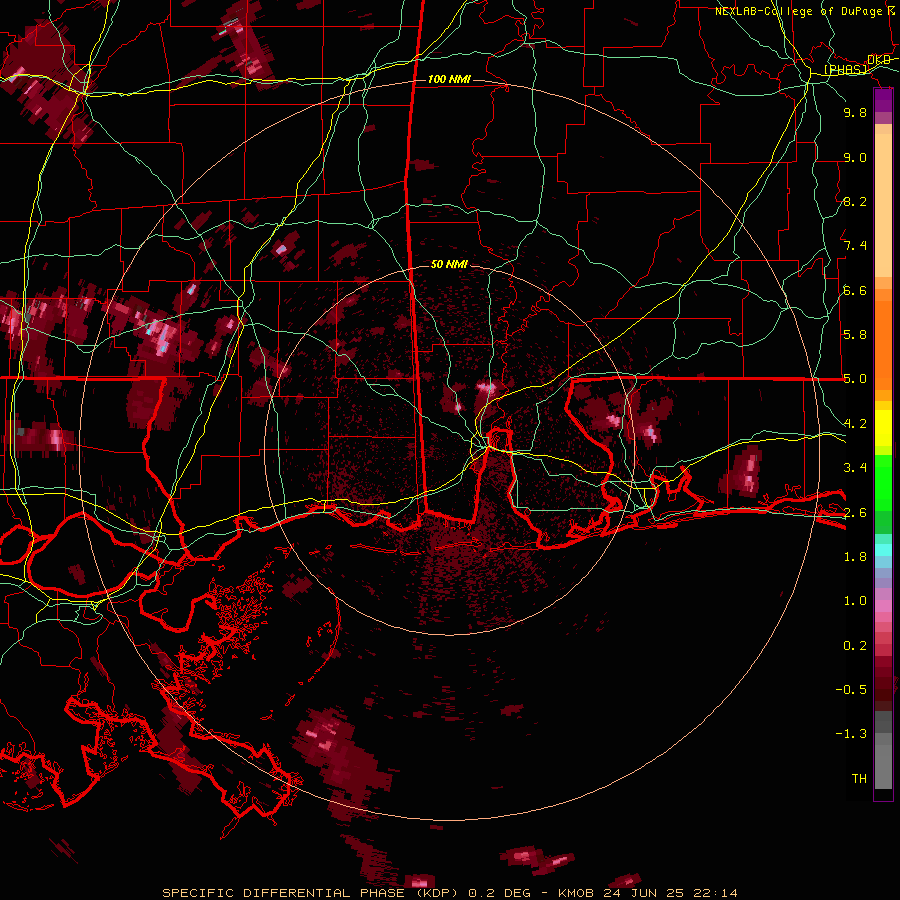Click the "DKB" label near the scale
Image resolution: width=900 pixels, height=900 pixels.
[879, 60]
